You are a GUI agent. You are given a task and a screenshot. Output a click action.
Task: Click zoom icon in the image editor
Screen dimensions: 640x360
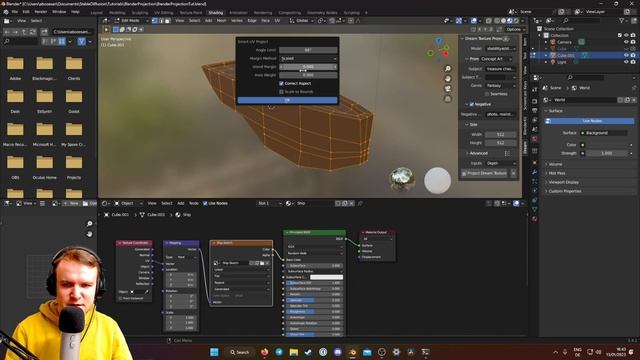tap(89, 224)
